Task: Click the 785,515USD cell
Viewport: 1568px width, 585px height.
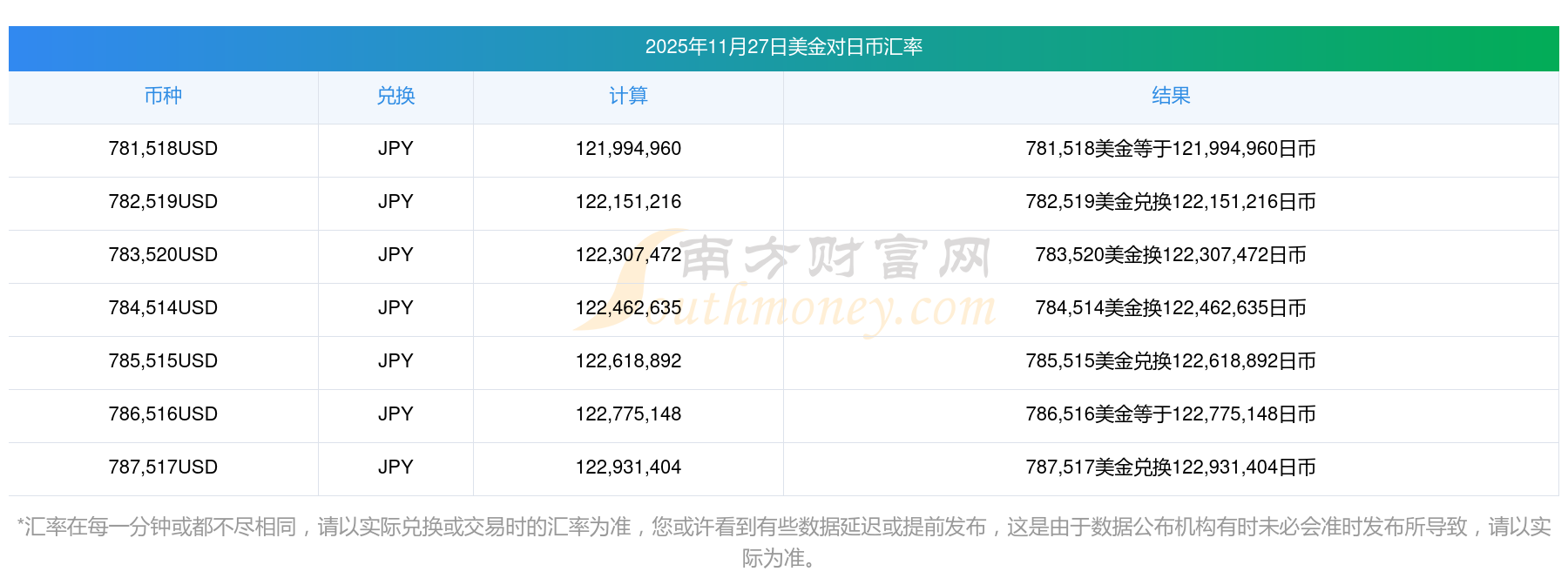Action: [x=163, y=361]
